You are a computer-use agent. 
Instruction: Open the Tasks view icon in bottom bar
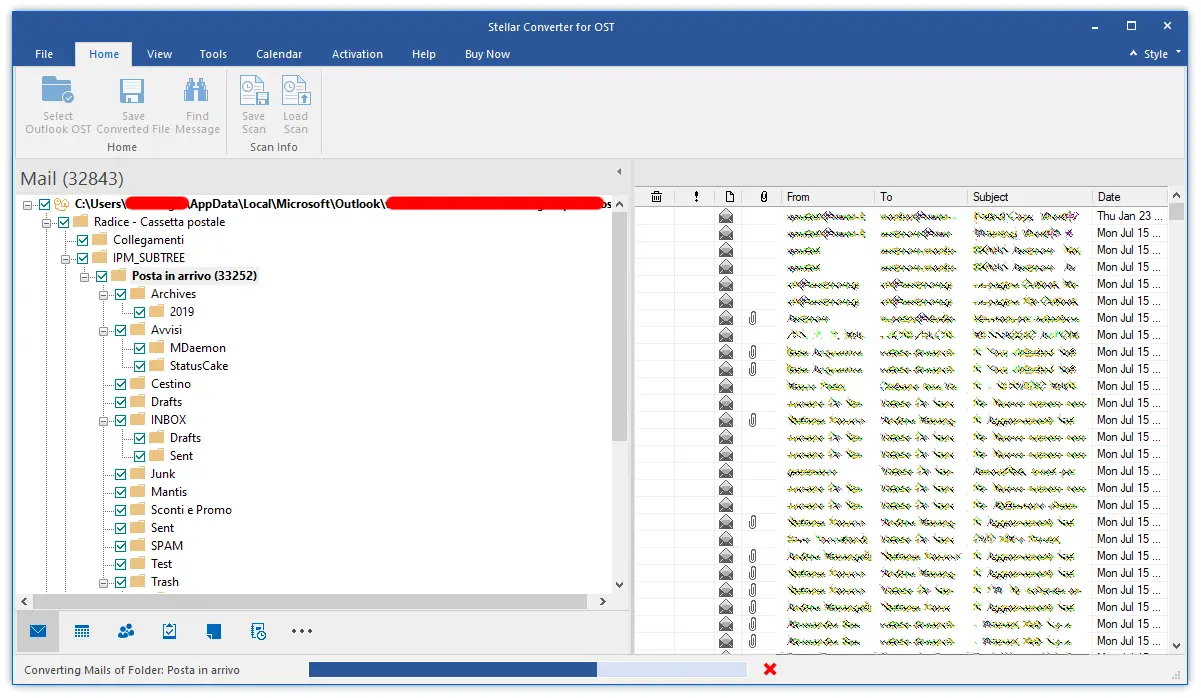(x=170, y=631)
